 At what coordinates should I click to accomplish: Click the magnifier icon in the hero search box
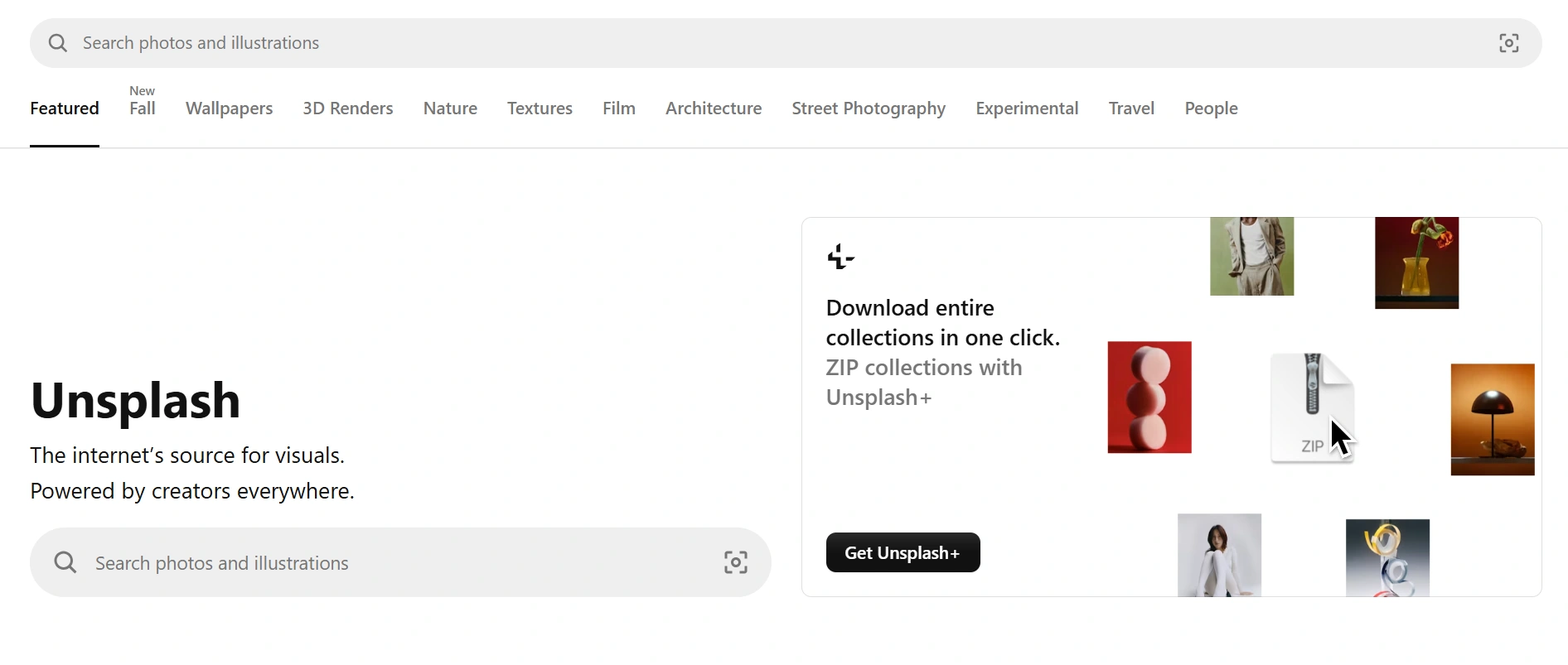coord(65,563)
